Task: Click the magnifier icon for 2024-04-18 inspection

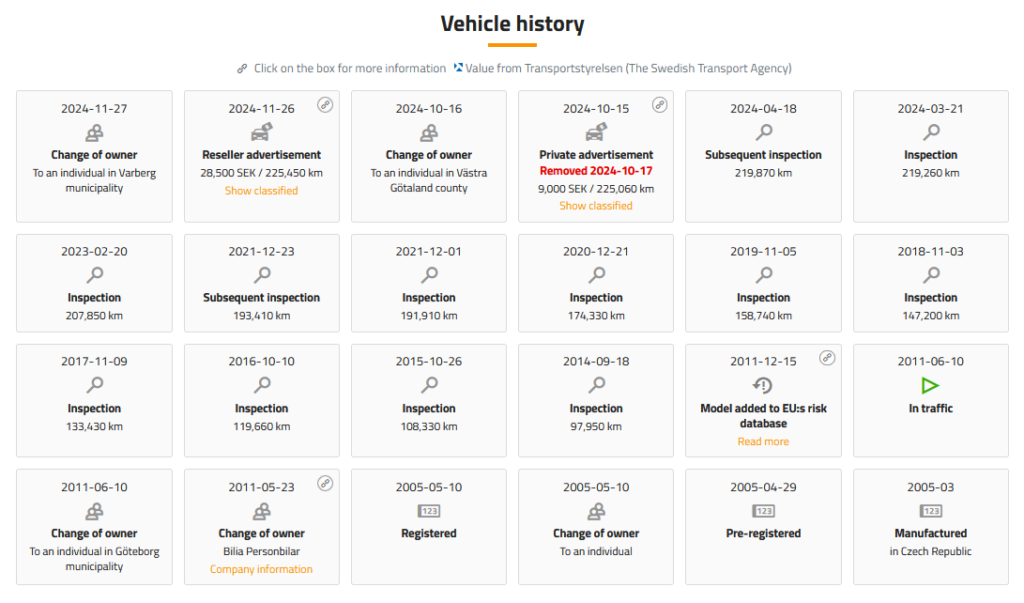Action: click(763, 132)
